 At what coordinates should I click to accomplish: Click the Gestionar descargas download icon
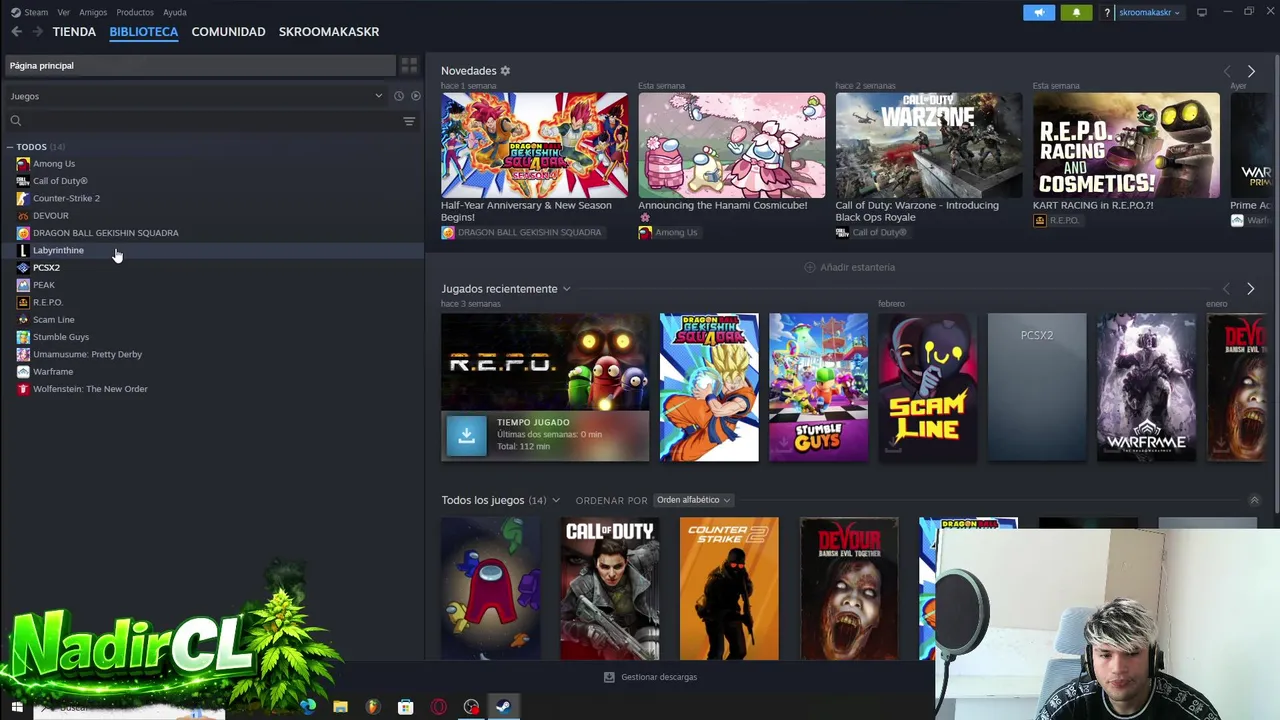(609, 677)
